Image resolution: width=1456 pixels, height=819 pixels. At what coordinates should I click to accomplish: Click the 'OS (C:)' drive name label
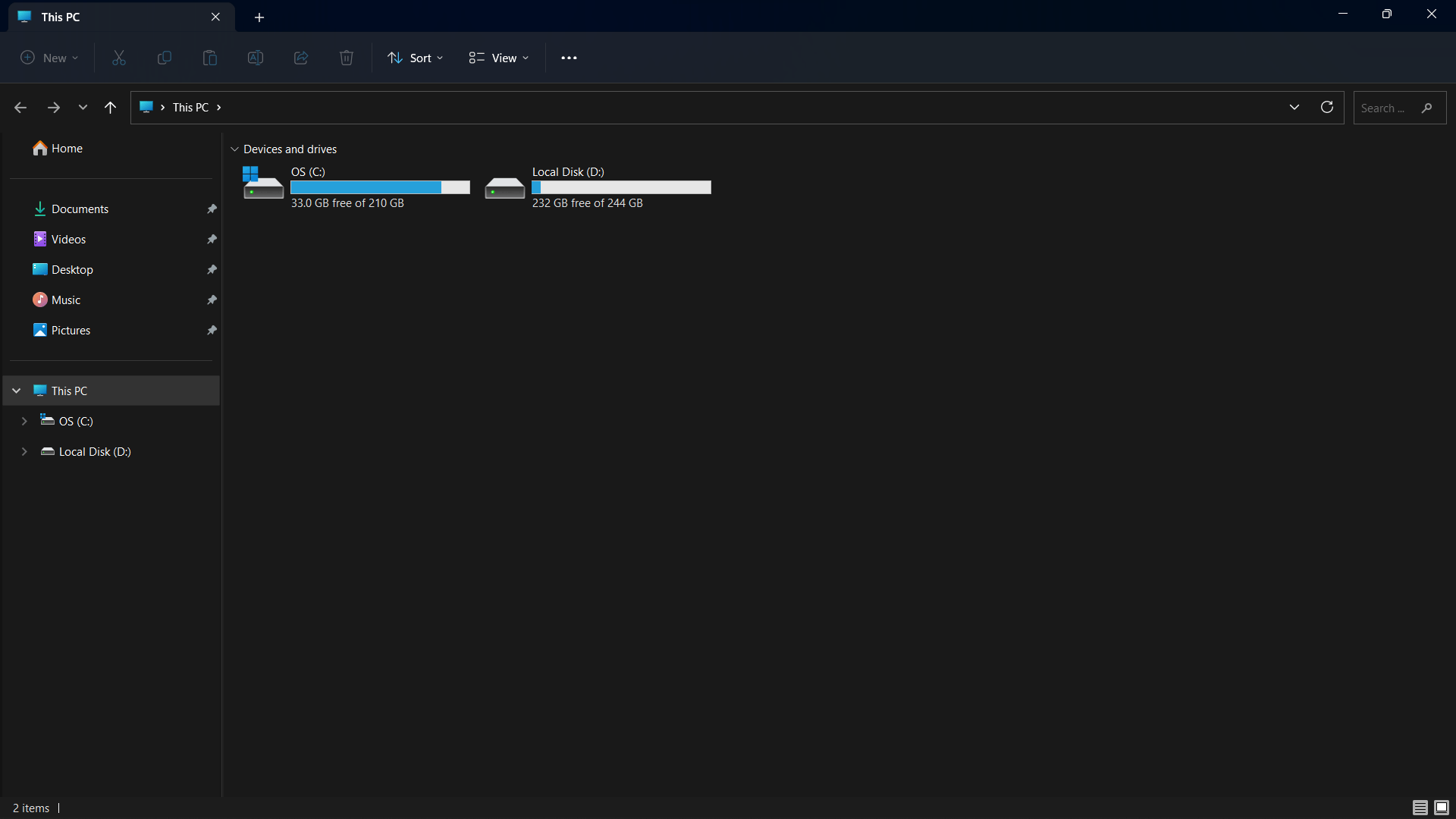pos(308,172)
